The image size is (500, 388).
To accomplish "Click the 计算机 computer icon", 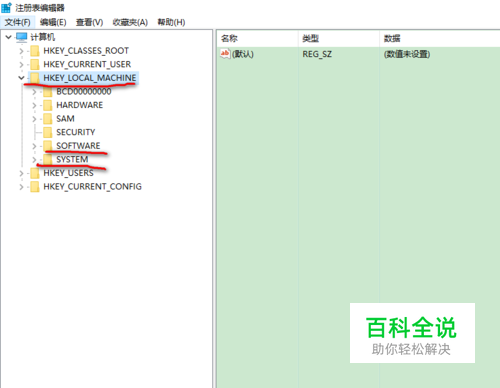I will point(22,37).
